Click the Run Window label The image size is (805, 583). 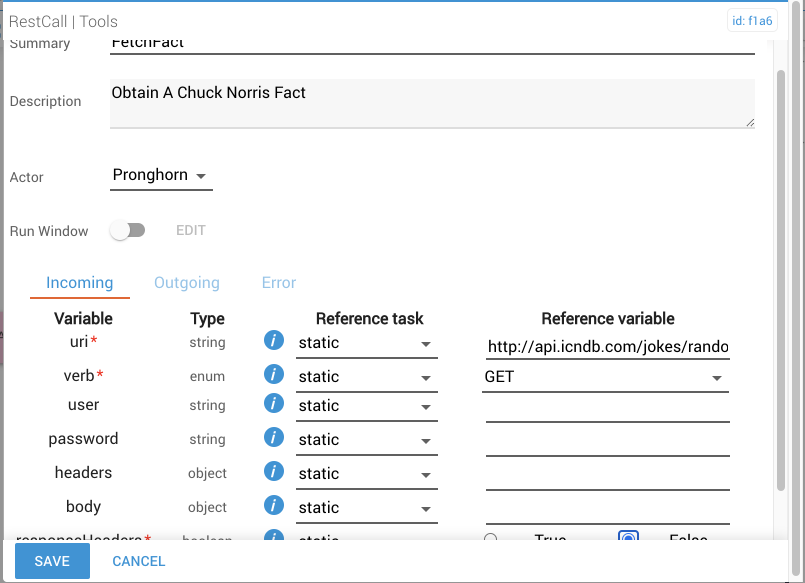point(49,231)
